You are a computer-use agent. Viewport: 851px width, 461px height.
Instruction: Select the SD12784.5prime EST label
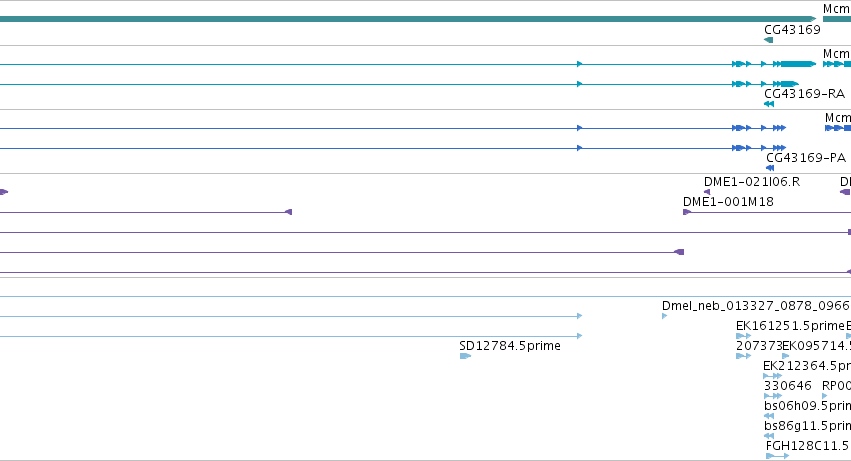click(x=510, y=346)
